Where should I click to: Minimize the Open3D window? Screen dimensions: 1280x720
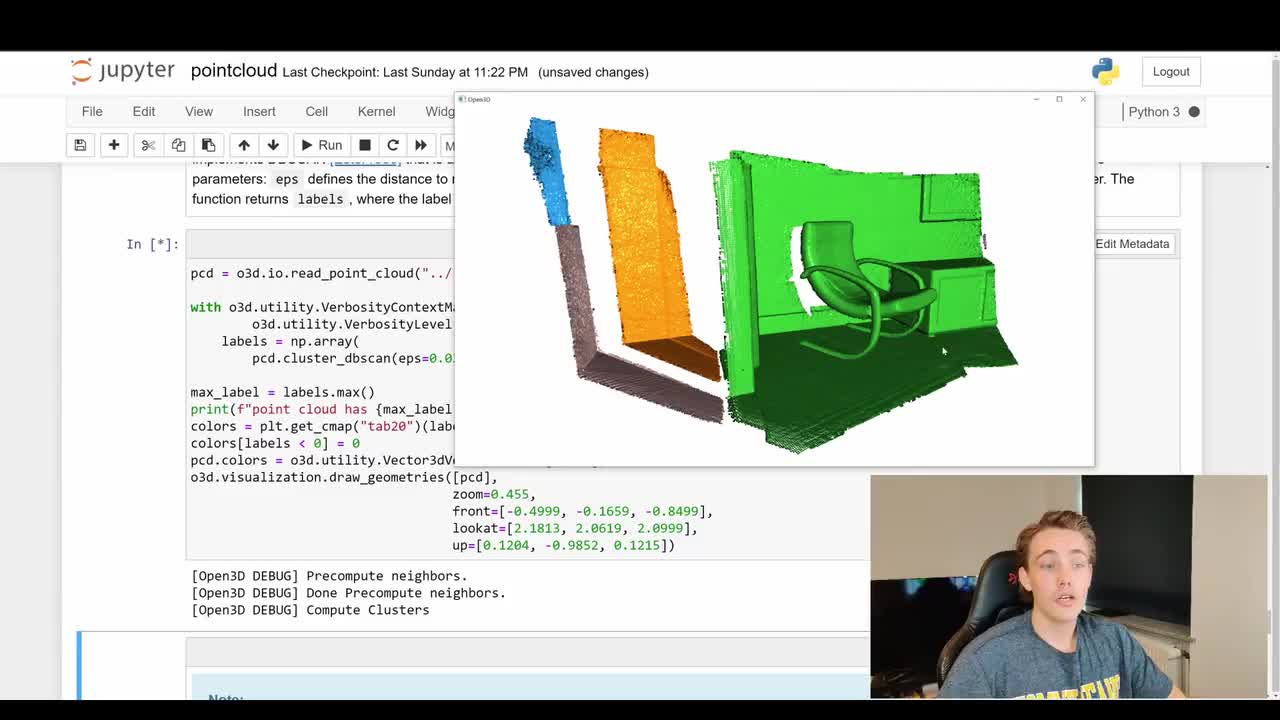pyautogui.click(x=1036, y=99)
